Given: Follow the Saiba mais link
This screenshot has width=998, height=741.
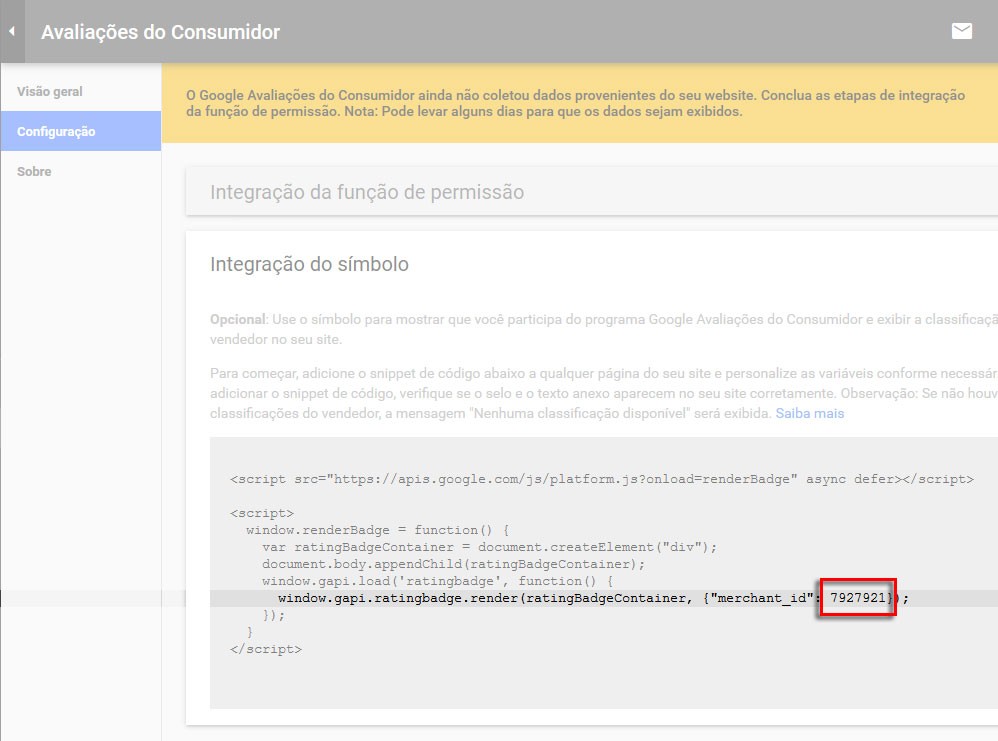Looking at the screenshot, I should click(x=810, y=413).
